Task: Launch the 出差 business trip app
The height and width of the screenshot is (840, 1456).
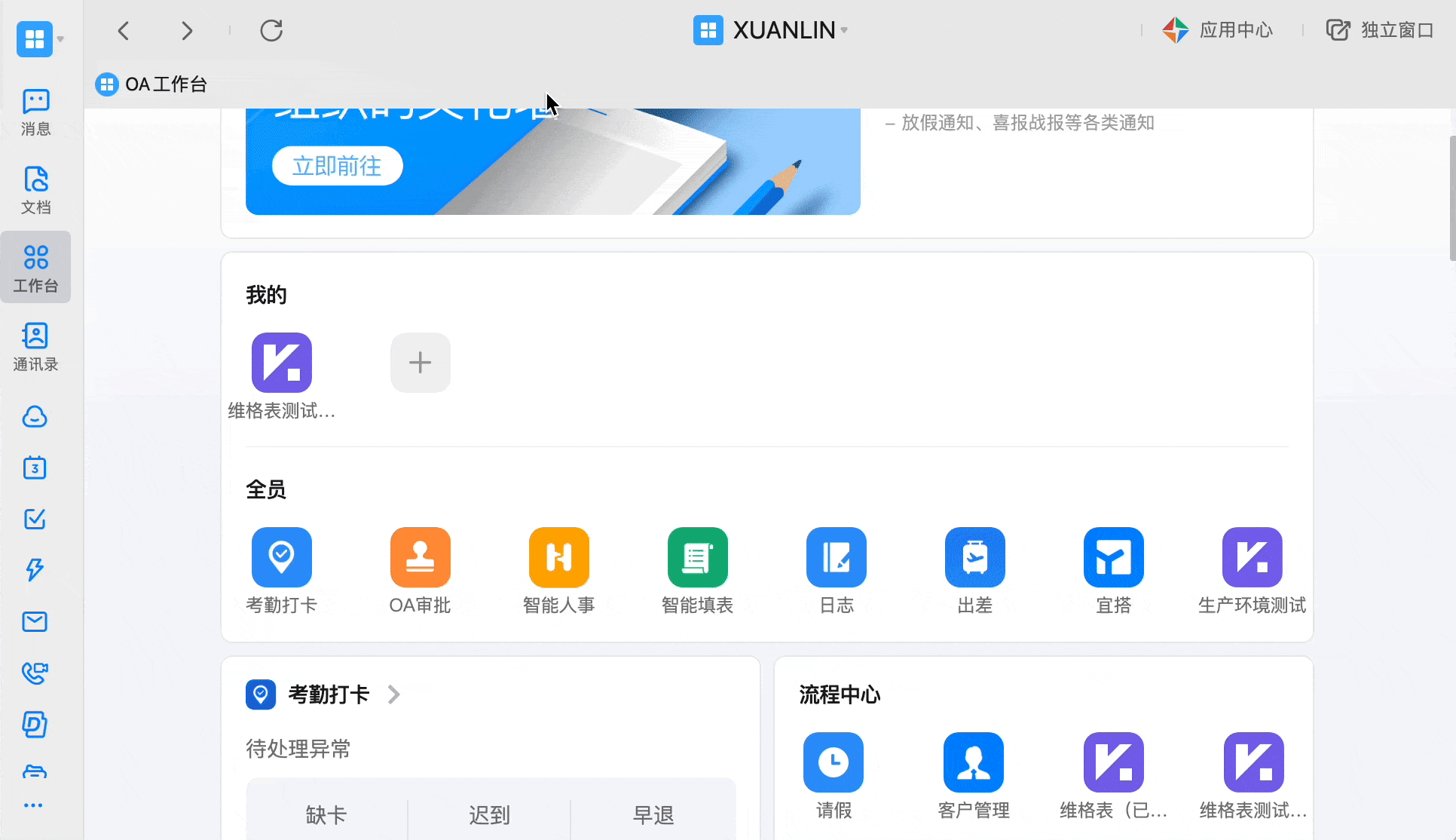Action: pyautogui.click(x=974, y=557)
